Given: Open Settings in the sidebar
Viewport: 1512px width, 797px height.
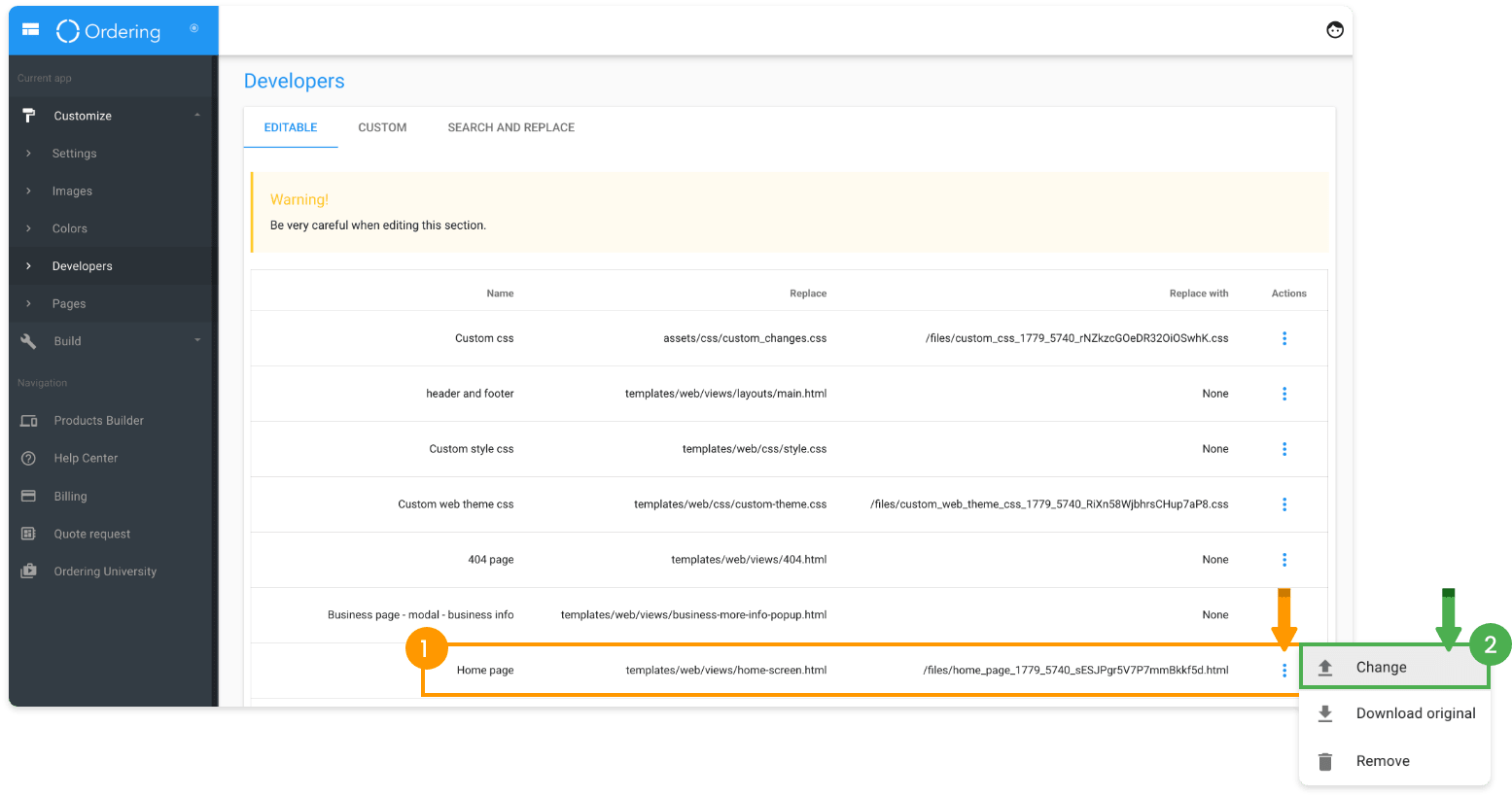Looking at the screenshot, I should (x=74, y=154).
